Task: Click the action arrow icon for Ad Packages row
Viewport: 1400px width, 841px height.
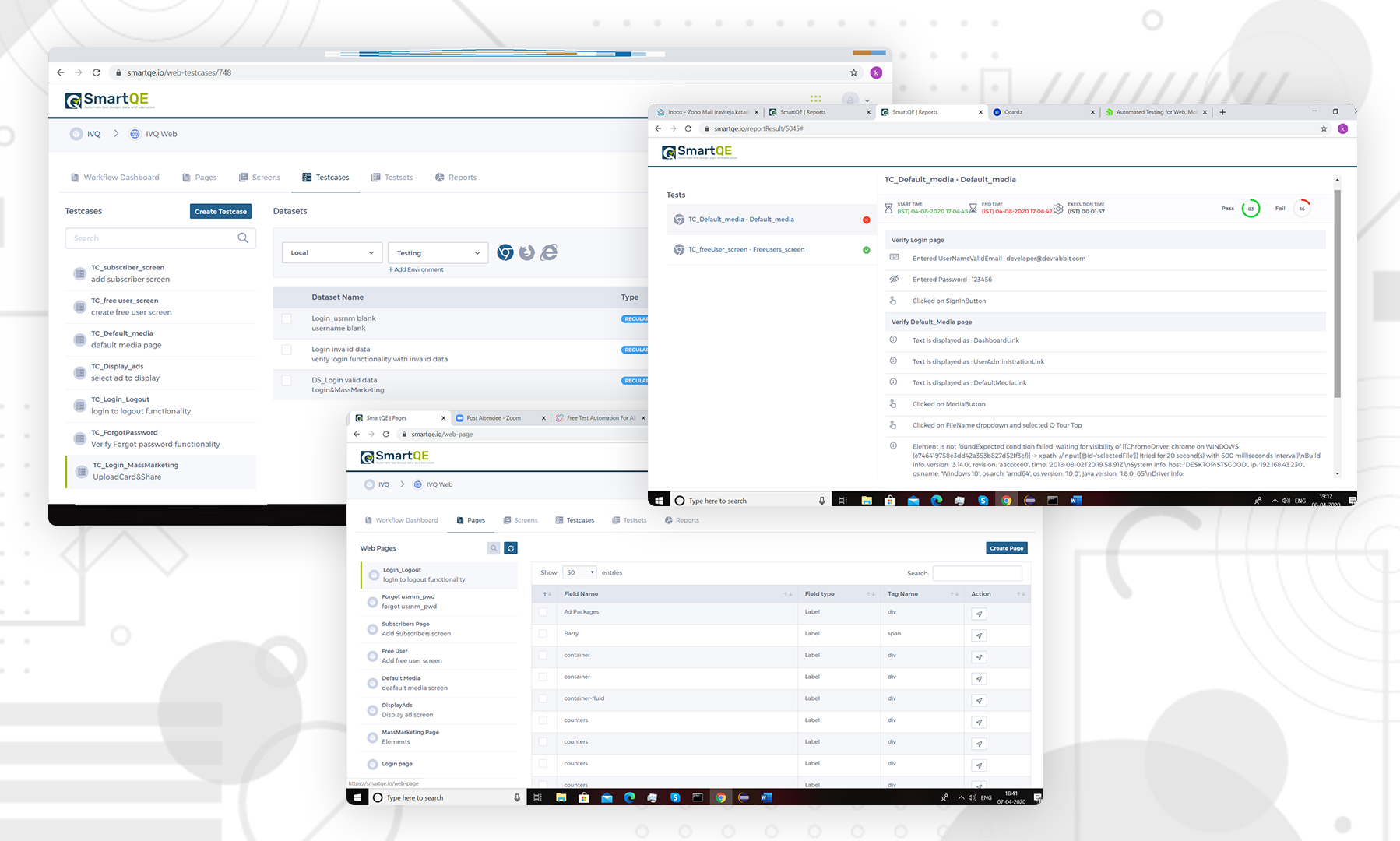Action: (x=980, y=614)
